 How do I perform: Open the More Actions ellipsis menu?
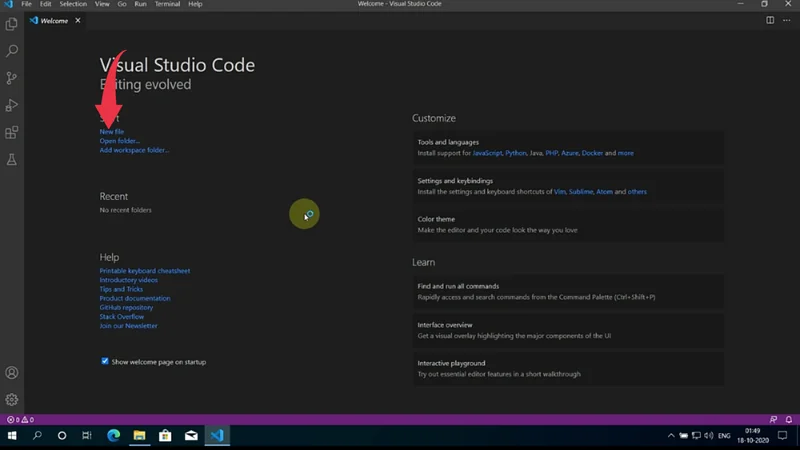click(x=786, y=20)
